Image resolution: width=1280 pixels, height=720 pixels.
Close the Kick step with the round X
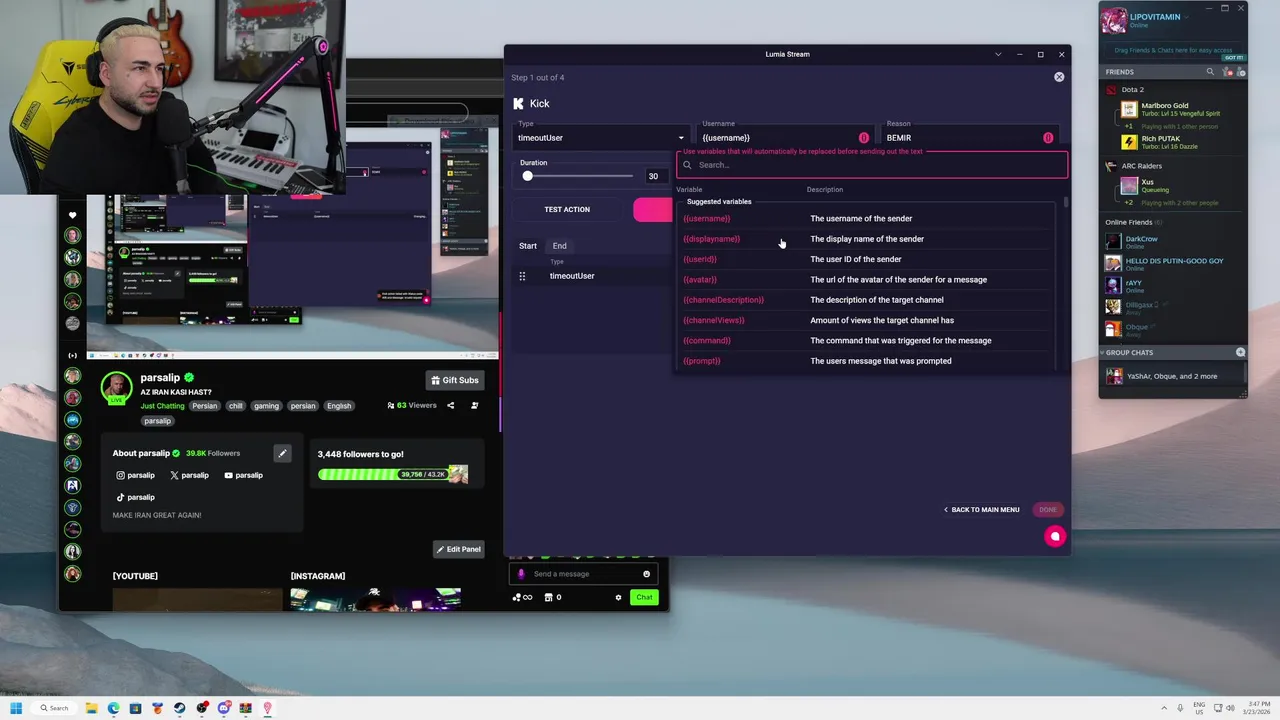tap(1059, 77)
